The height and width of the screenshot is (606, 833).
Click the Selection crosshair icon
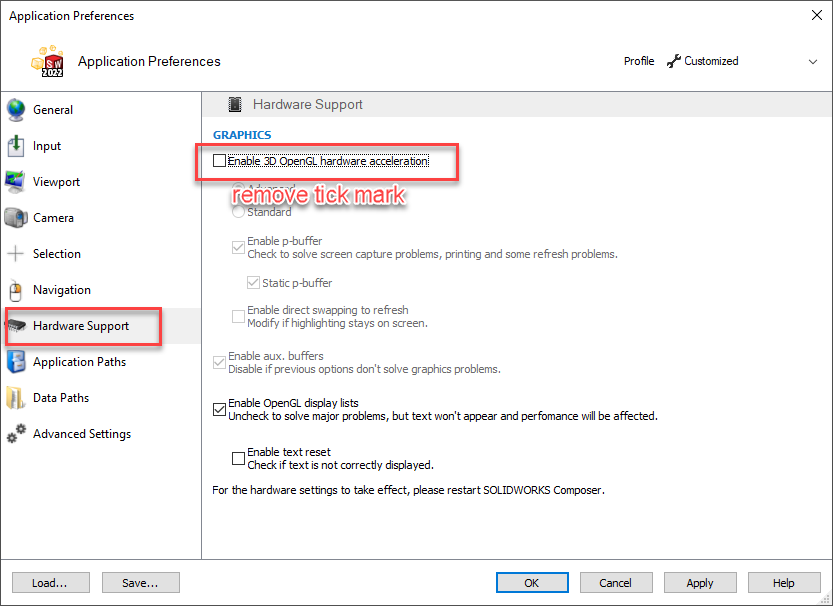coord(15,254)
